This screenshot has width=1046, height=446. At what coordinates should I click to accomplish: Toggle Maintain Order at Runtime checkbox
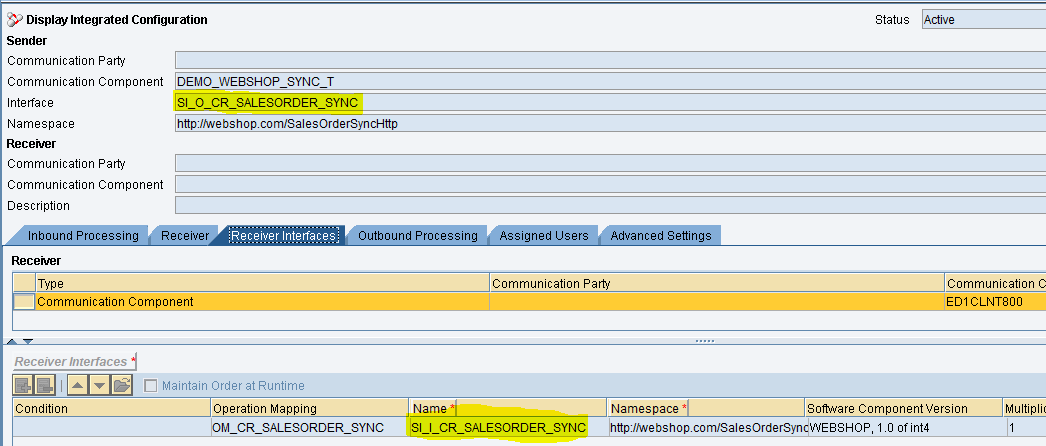[x=151, y=386]
